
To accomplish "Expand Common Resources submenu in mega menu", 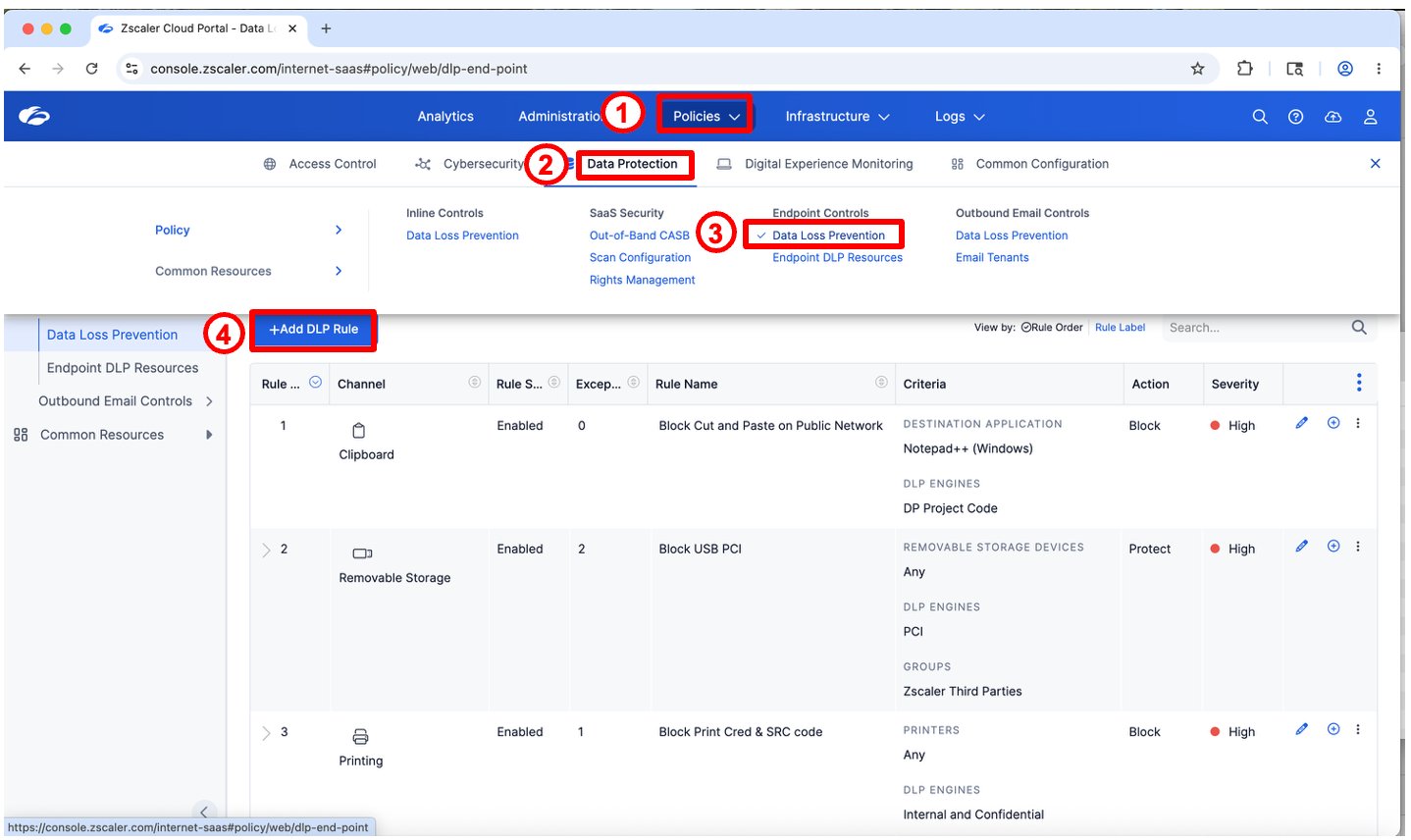I will click(x=339, y=271).
